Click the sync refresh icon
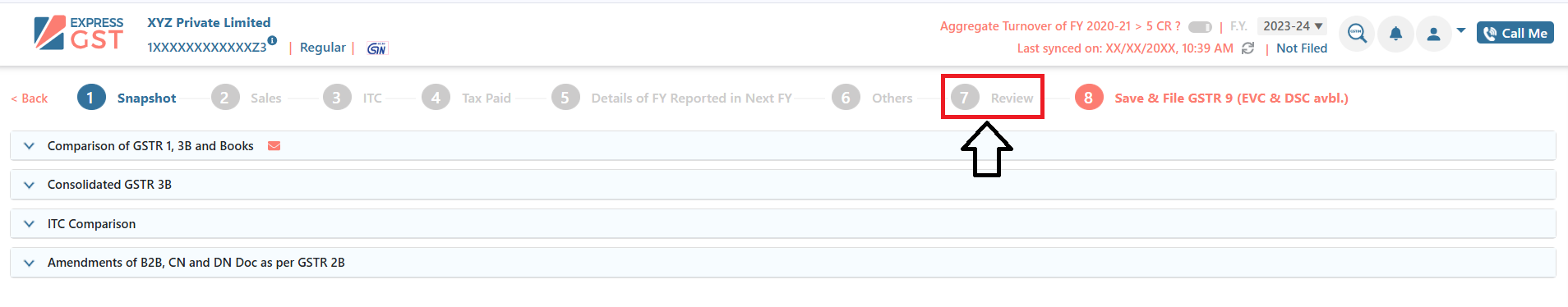Screen dimensions: 1568x307 point(1247,48)
